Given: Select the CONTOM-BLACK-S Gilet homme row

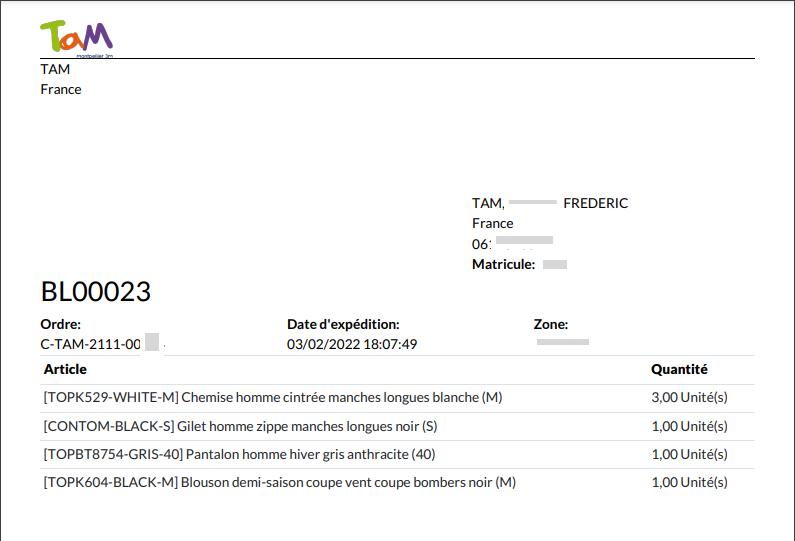Looking at the screenshot, I should 398,426.
